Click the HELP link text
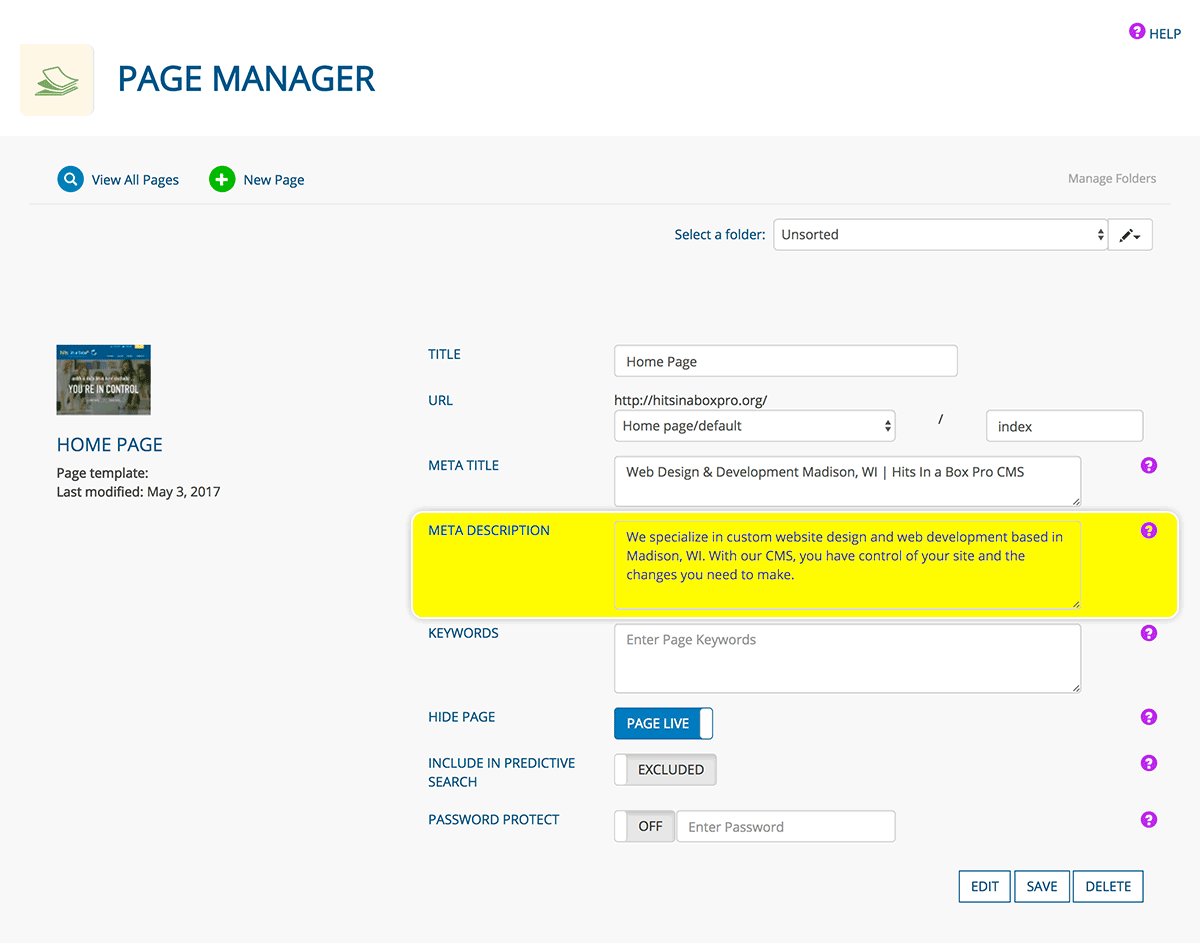The image size is (1200, 943). [1165, 33]
